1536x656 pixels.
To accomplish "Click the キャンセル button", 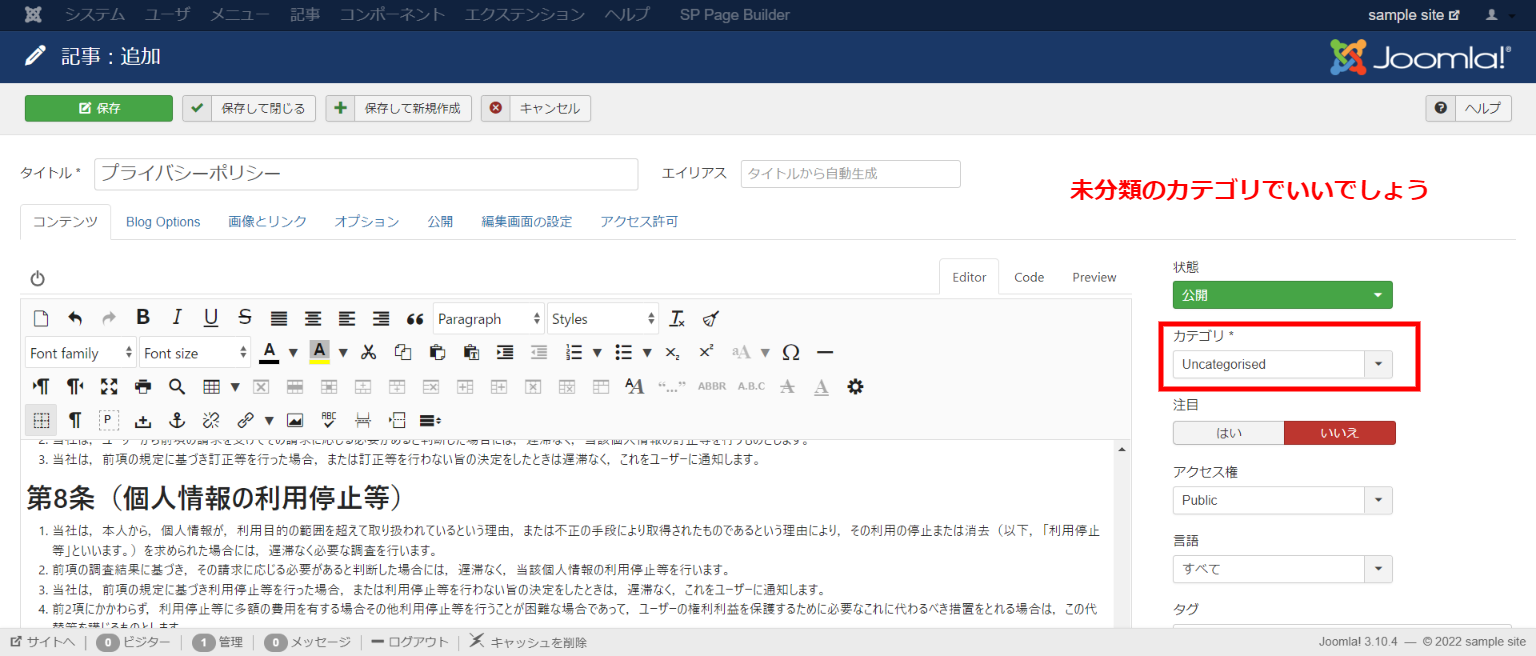I will 536,108.
